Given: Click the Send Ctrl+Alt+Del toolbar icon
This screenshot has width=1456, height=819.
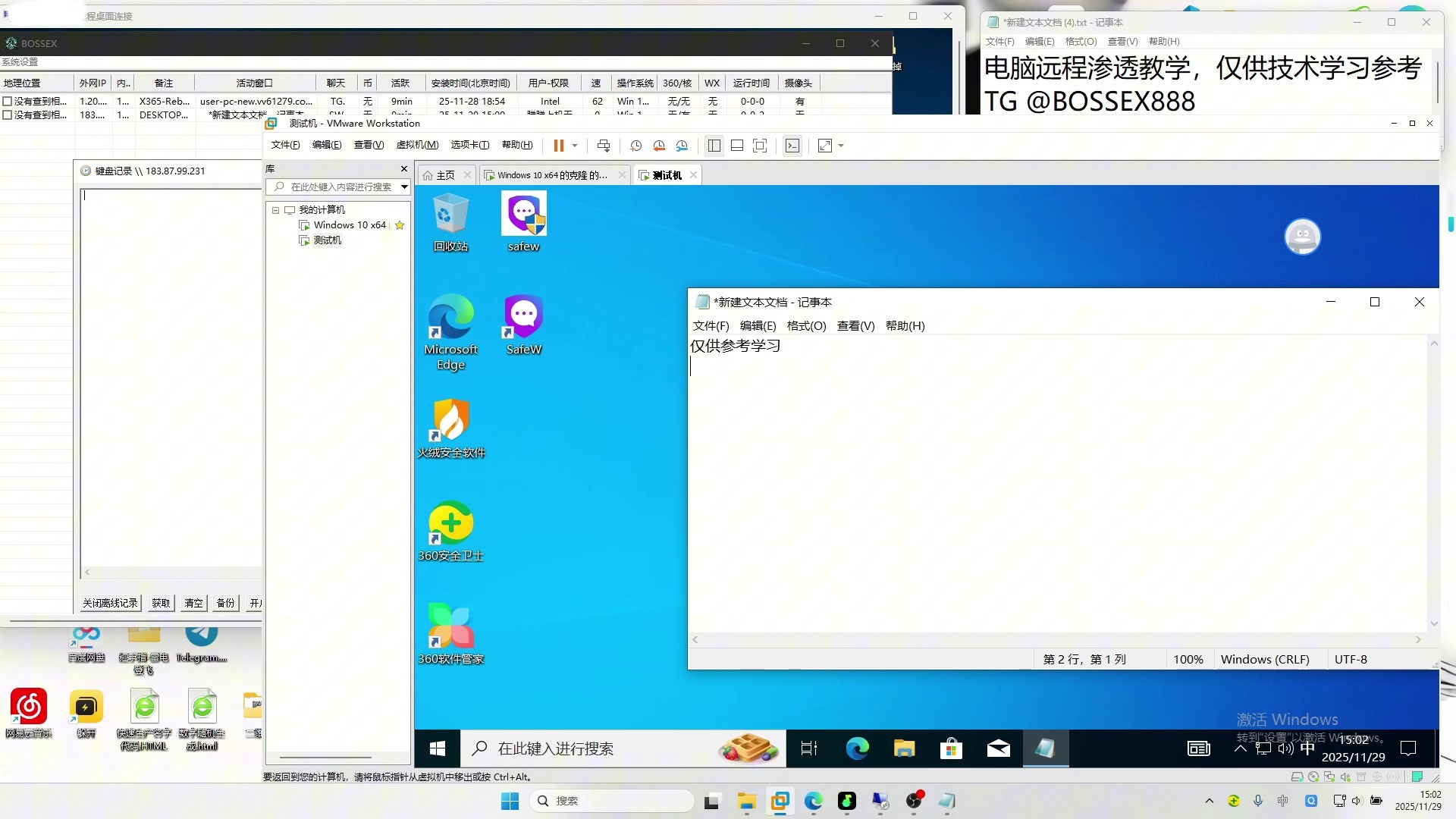Looking at the screenshot, I should pyautogui.click(x=604, y=146).
